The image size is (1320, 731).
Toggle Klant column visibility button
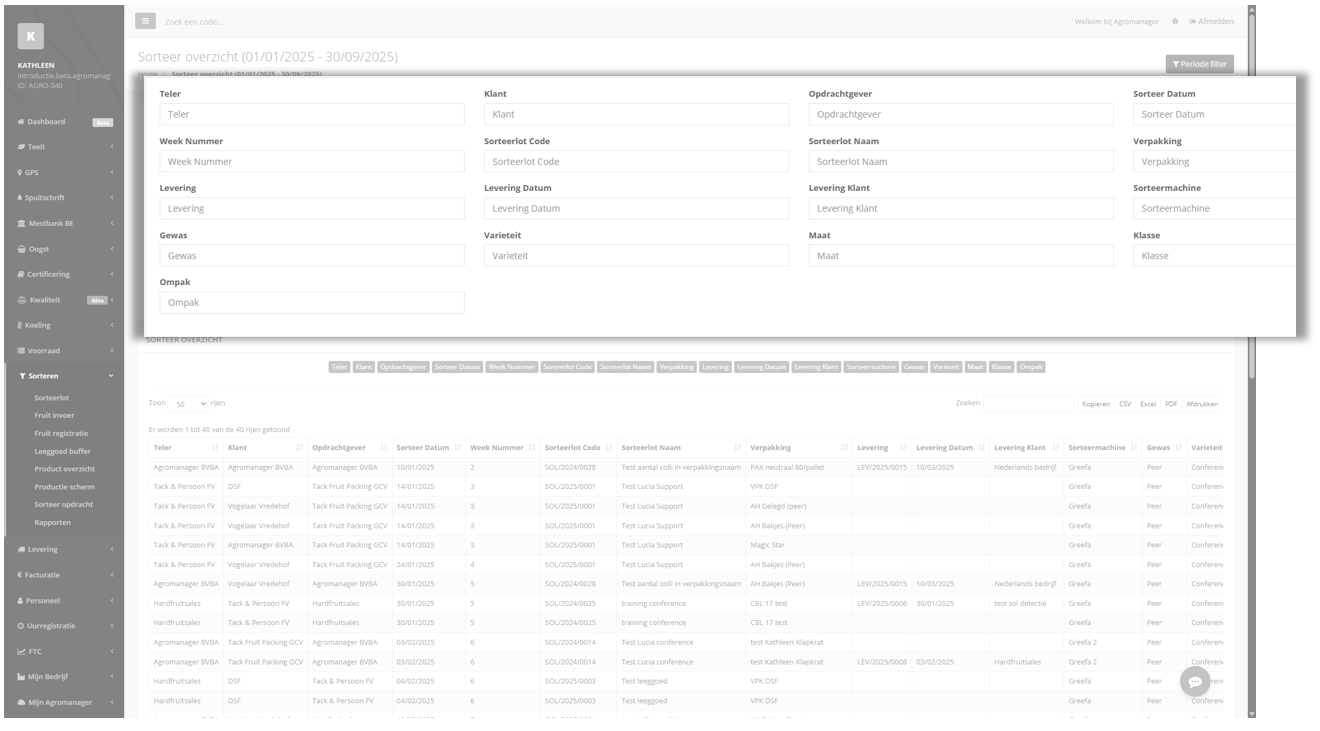click(x=364, y=367)
